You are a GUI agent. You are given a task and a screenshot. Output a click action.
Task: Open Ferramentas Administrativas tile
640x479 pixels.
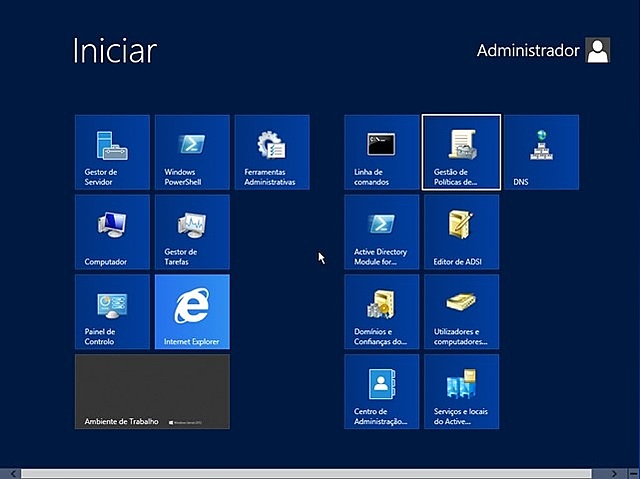click(x=272, y=152)
